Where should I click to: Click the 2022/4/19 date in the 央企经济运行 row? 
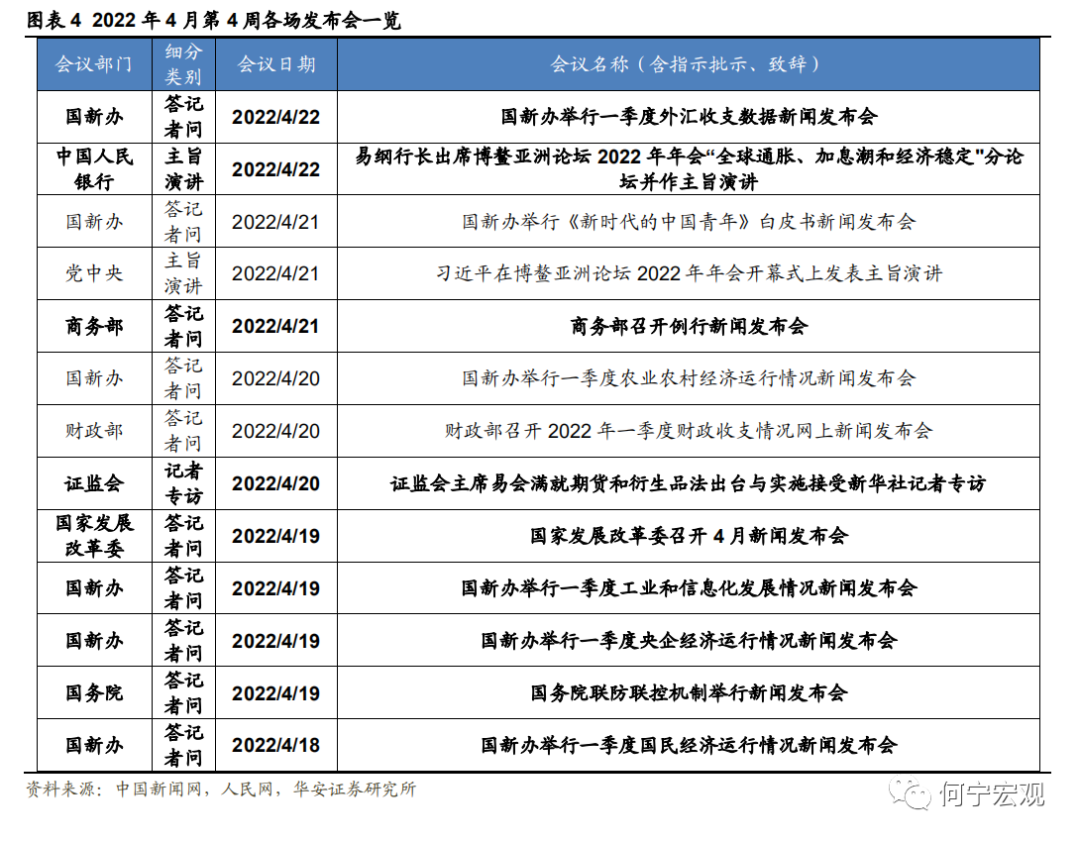276,640
